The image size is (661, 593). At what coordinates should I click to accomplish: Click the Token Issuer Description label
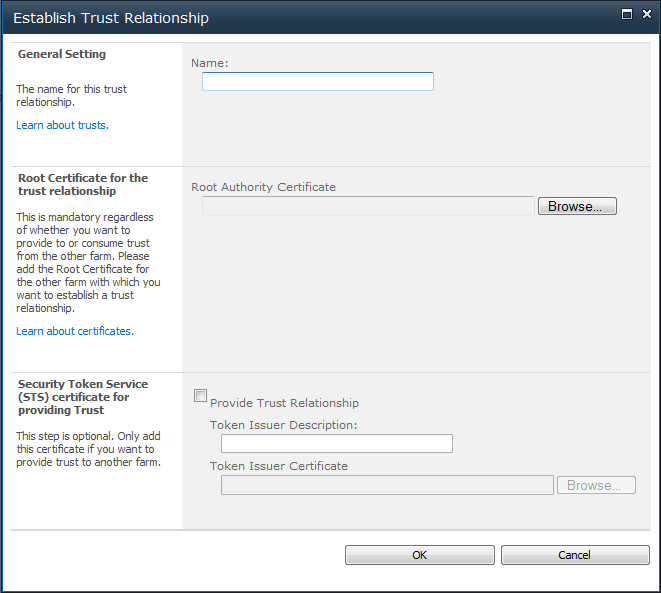(283, 425)
